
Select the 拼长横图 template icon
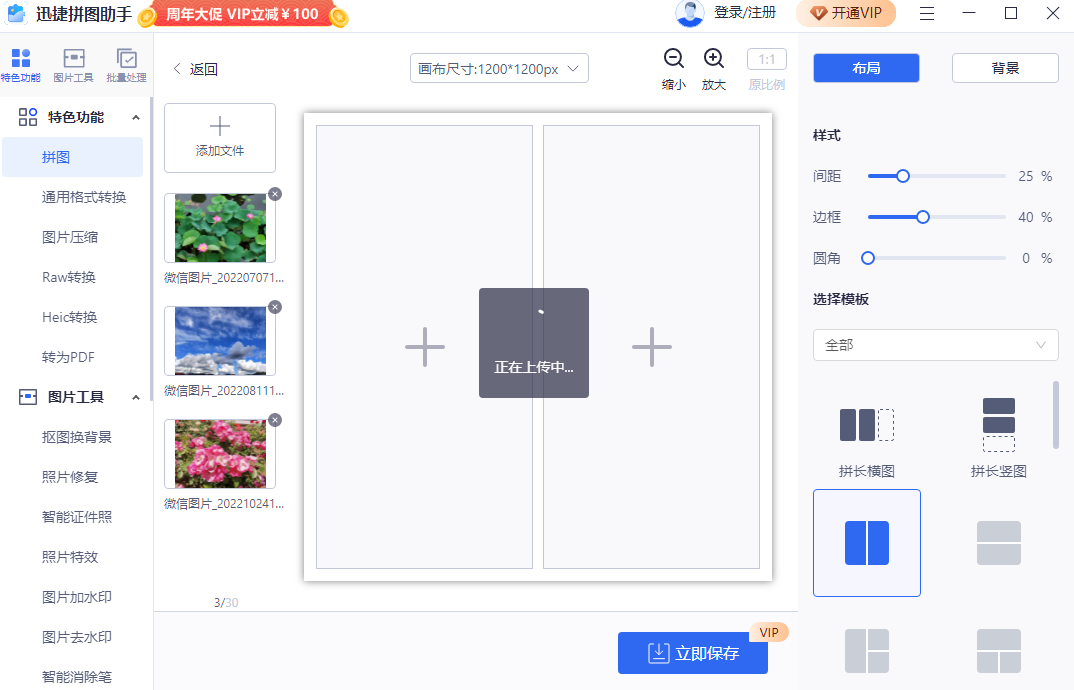pos(866,424)
